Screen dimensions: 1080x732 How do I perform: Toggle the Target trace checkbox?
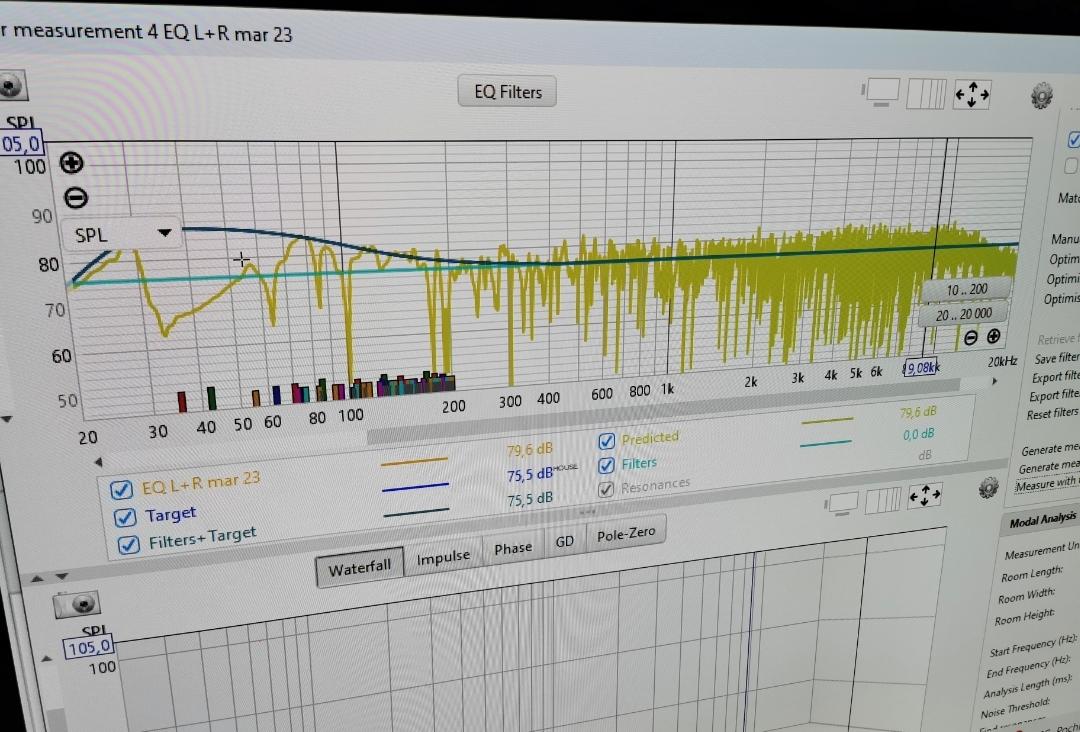coord(123,517)
